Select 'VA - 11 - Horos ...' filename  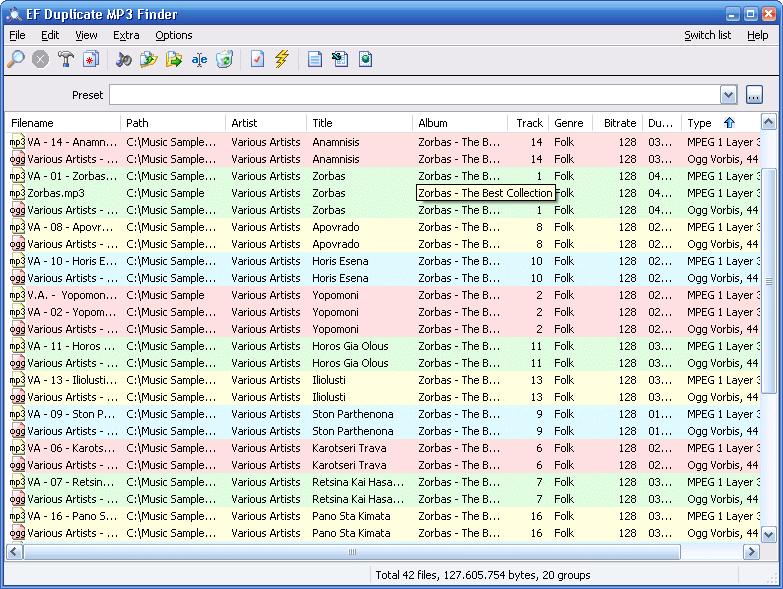point(71,346)
